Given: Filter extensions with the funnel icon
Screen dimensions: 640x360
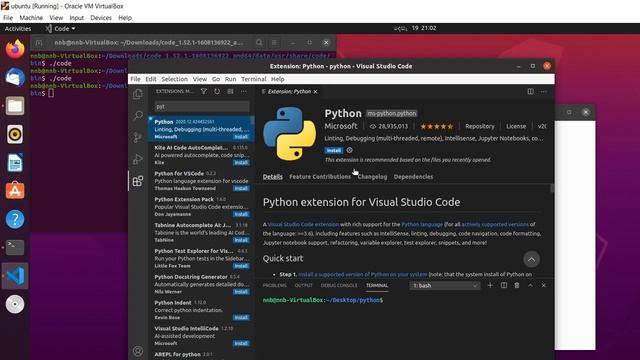Looking at the screenshot, I should point(204,91).
